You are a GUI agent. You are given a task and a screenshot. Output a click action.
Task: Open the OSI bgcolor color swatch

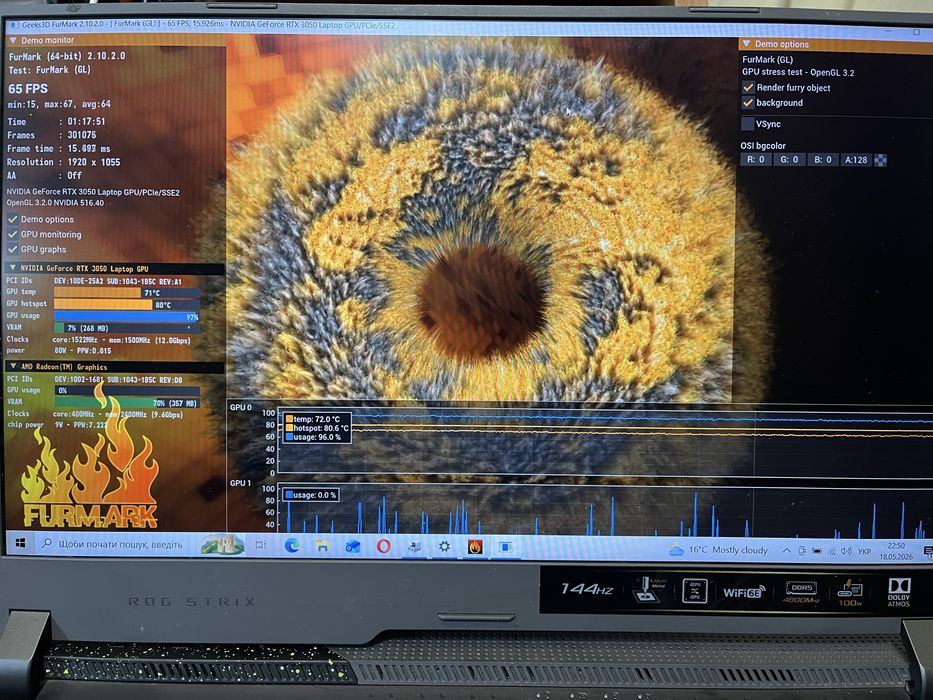(x=881, y=160)
